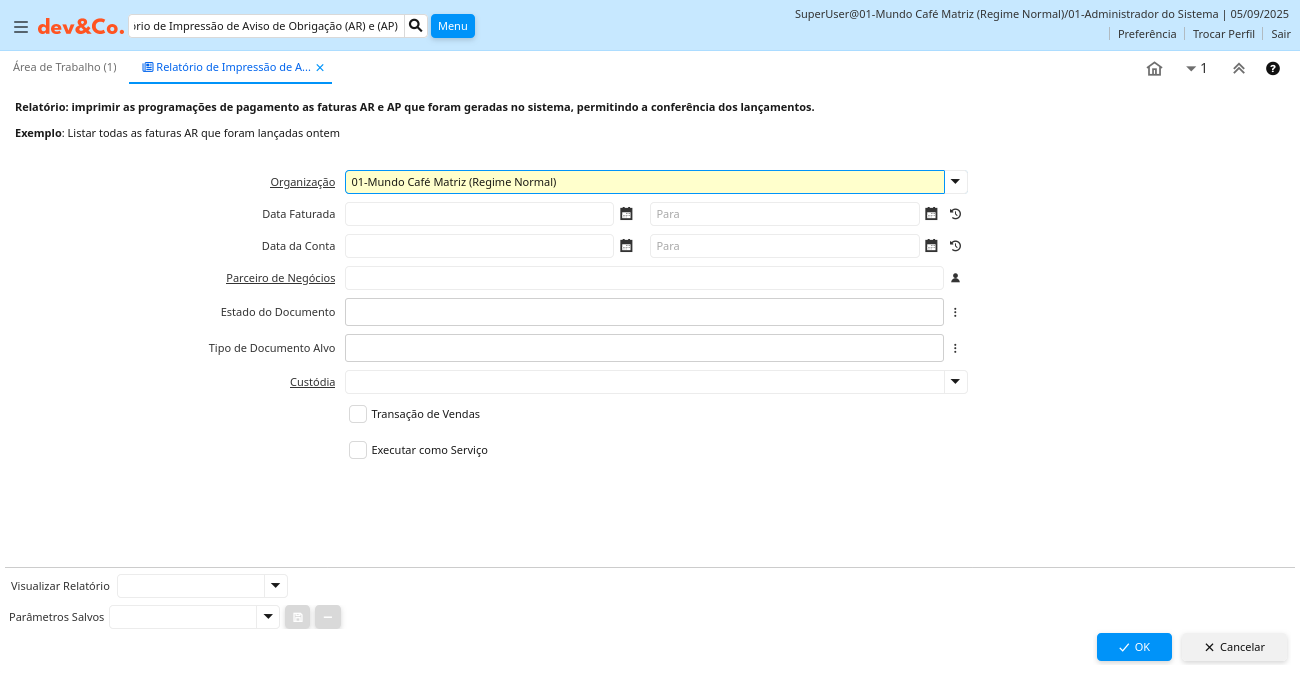Click the search magnifier icon
The image size is (1300, 674).
(416, 25)
